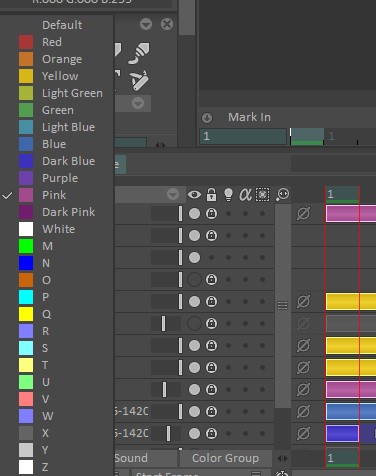Click the empty-set icon of dark blue block layer
Image resolution: width=376 pixels, height=476 pixels.
coord(303,434)
